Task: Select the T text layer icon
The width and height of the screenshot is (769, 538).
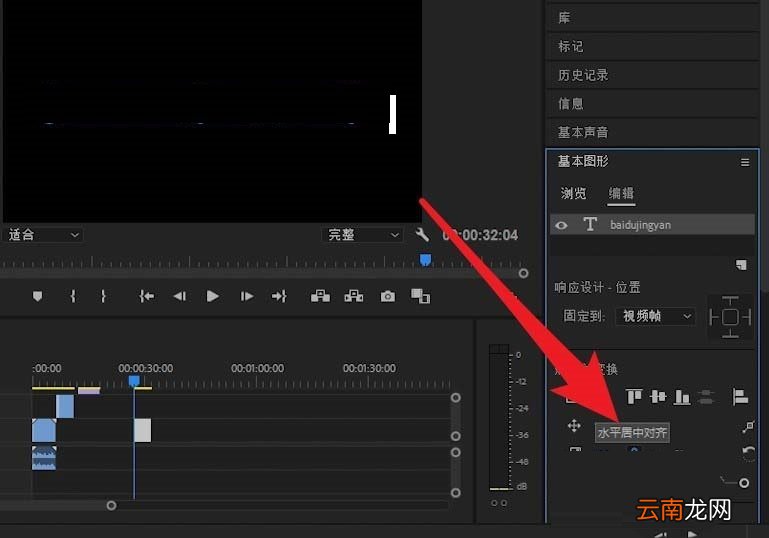Action: pos(590,225)
